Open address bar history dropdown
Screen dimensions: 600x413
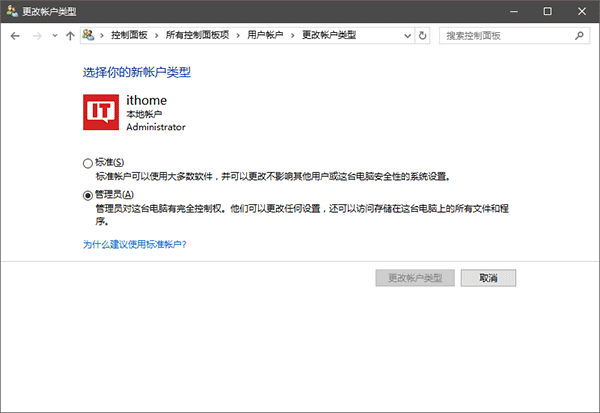click(408, 36)
